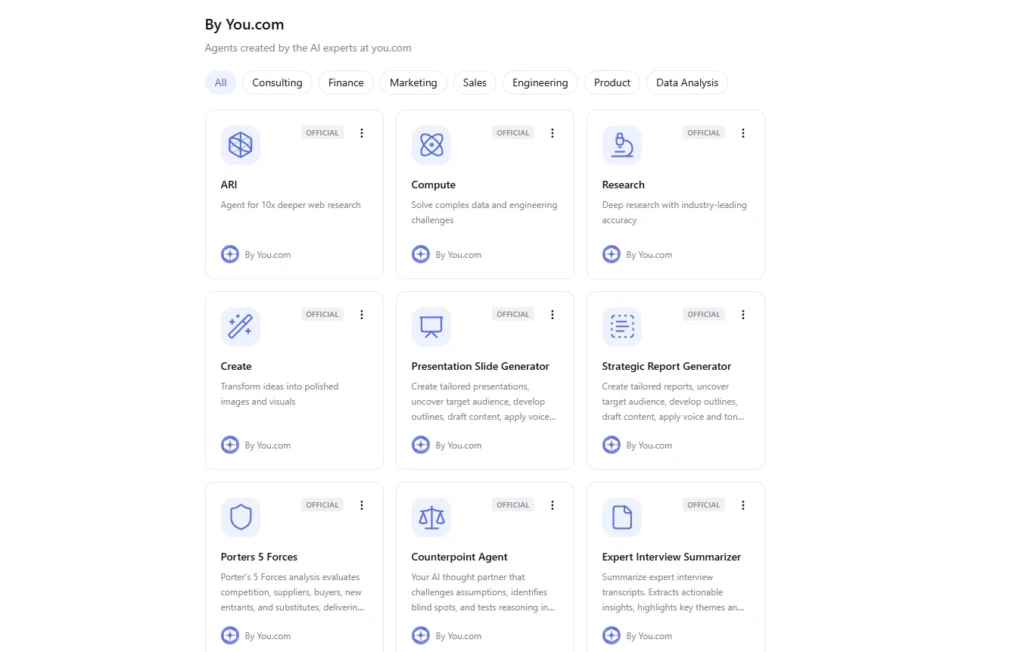Open more options for Presentation Slide Generator

coord(552,315)
